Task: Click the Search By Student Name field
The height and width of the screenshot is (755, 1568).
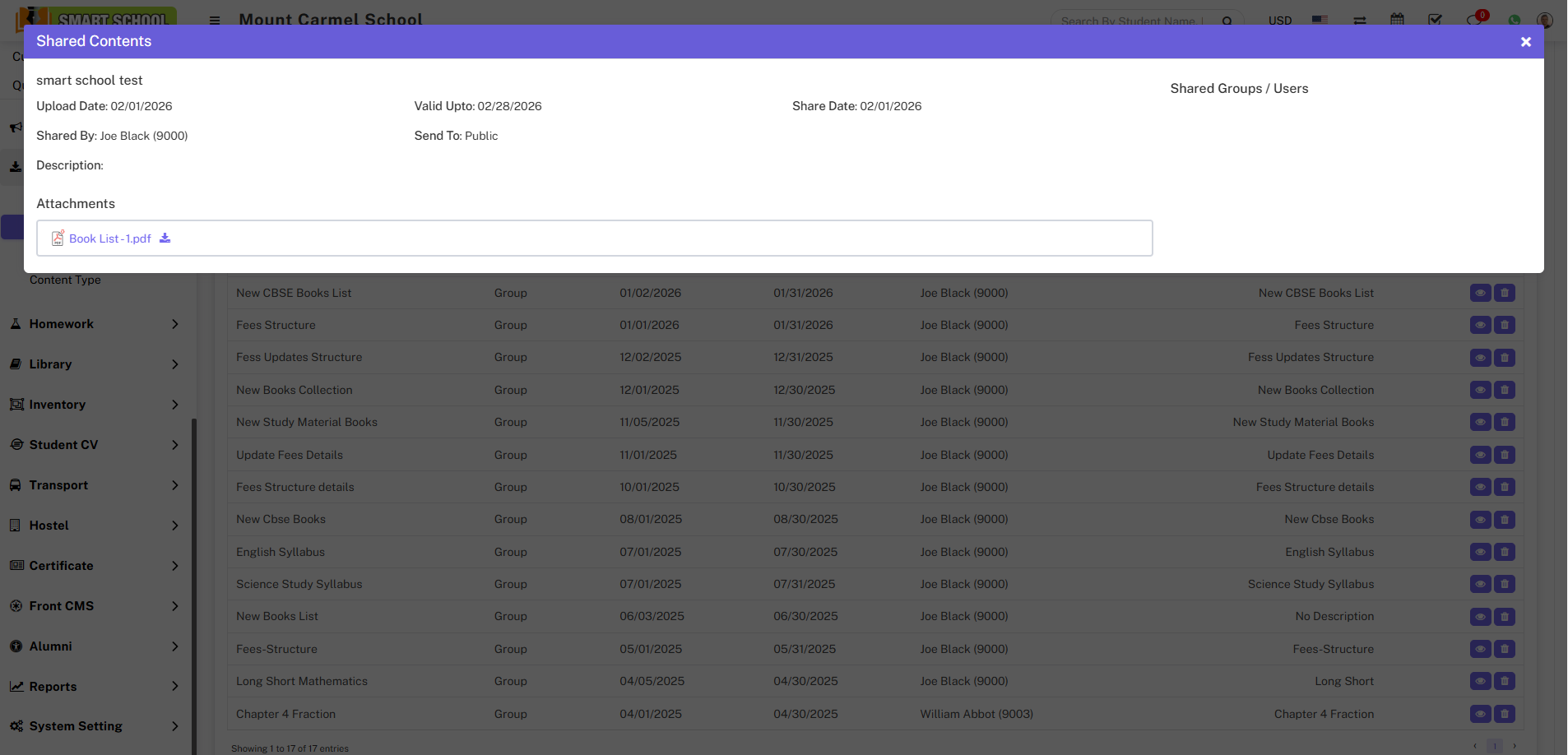Action: pyautogui.click(x=1131, y=21)
